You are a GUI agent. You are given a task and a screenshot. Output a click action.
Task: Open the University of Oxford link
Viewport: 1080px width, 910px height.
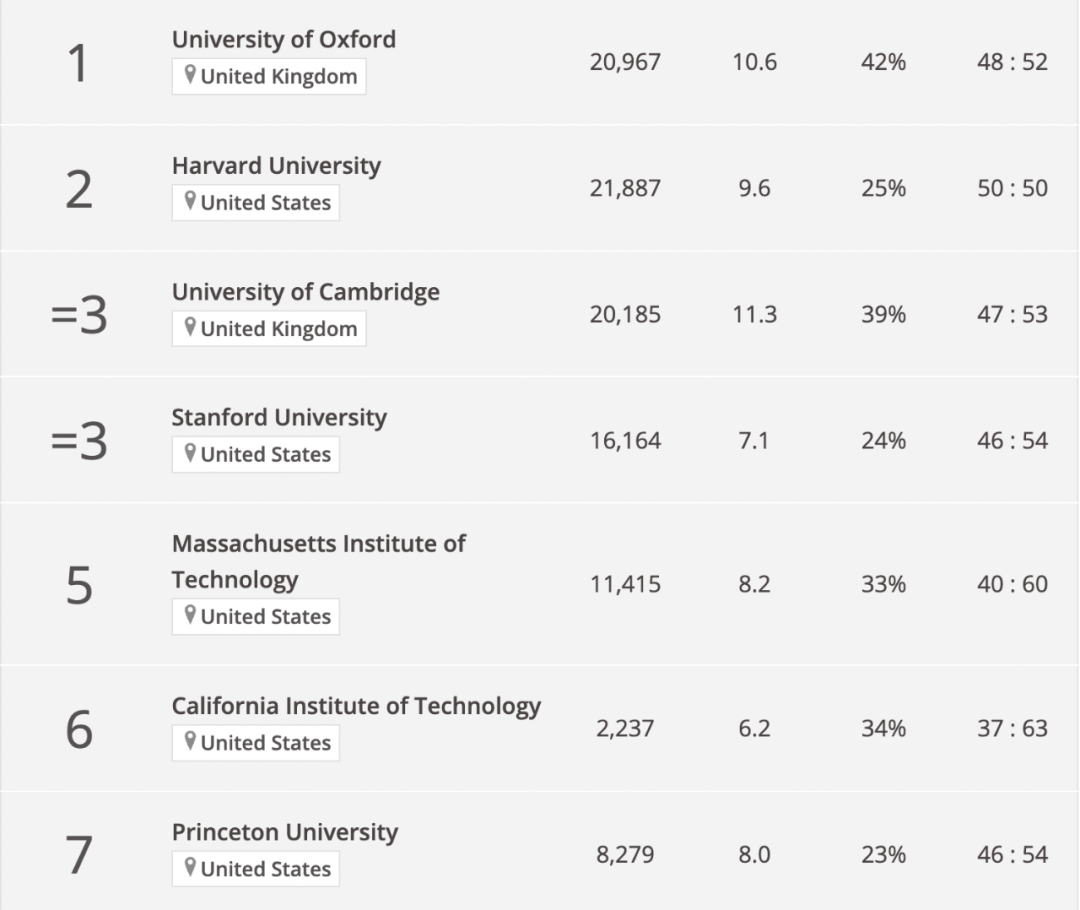coord(284,40)
